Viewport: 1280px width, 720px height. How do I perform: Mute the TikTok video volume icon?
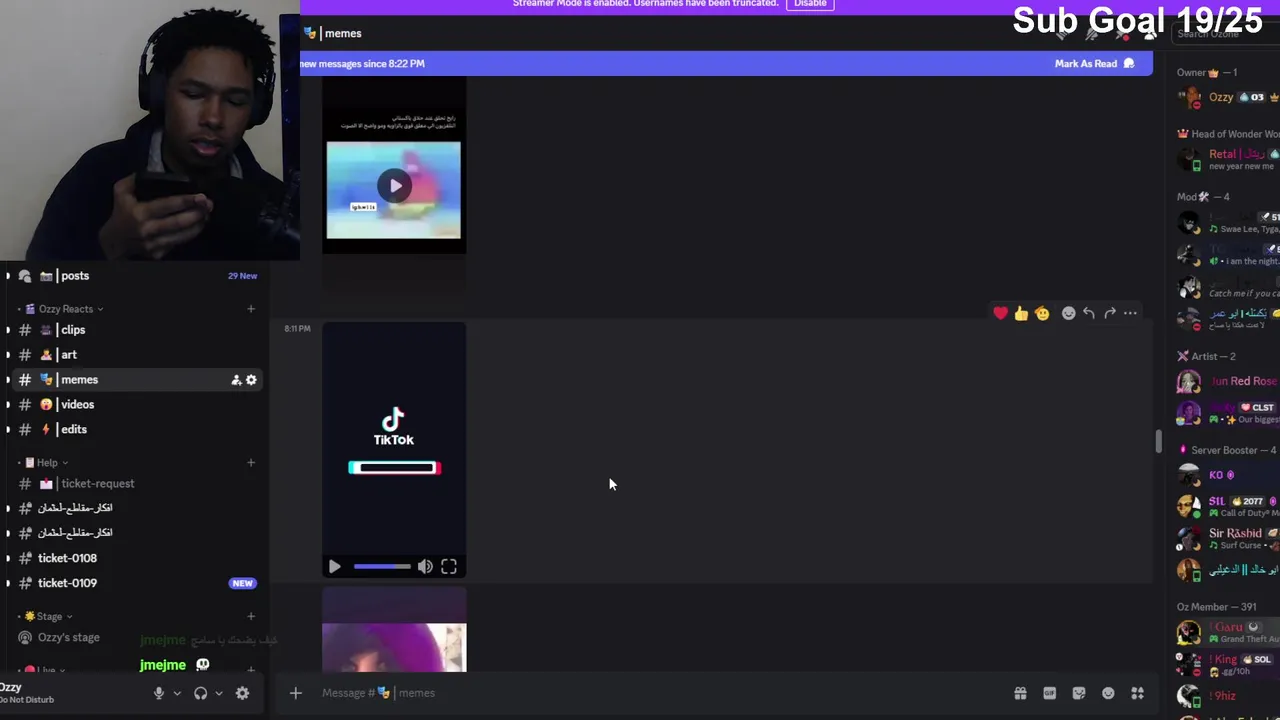click(x=425, y=567)
